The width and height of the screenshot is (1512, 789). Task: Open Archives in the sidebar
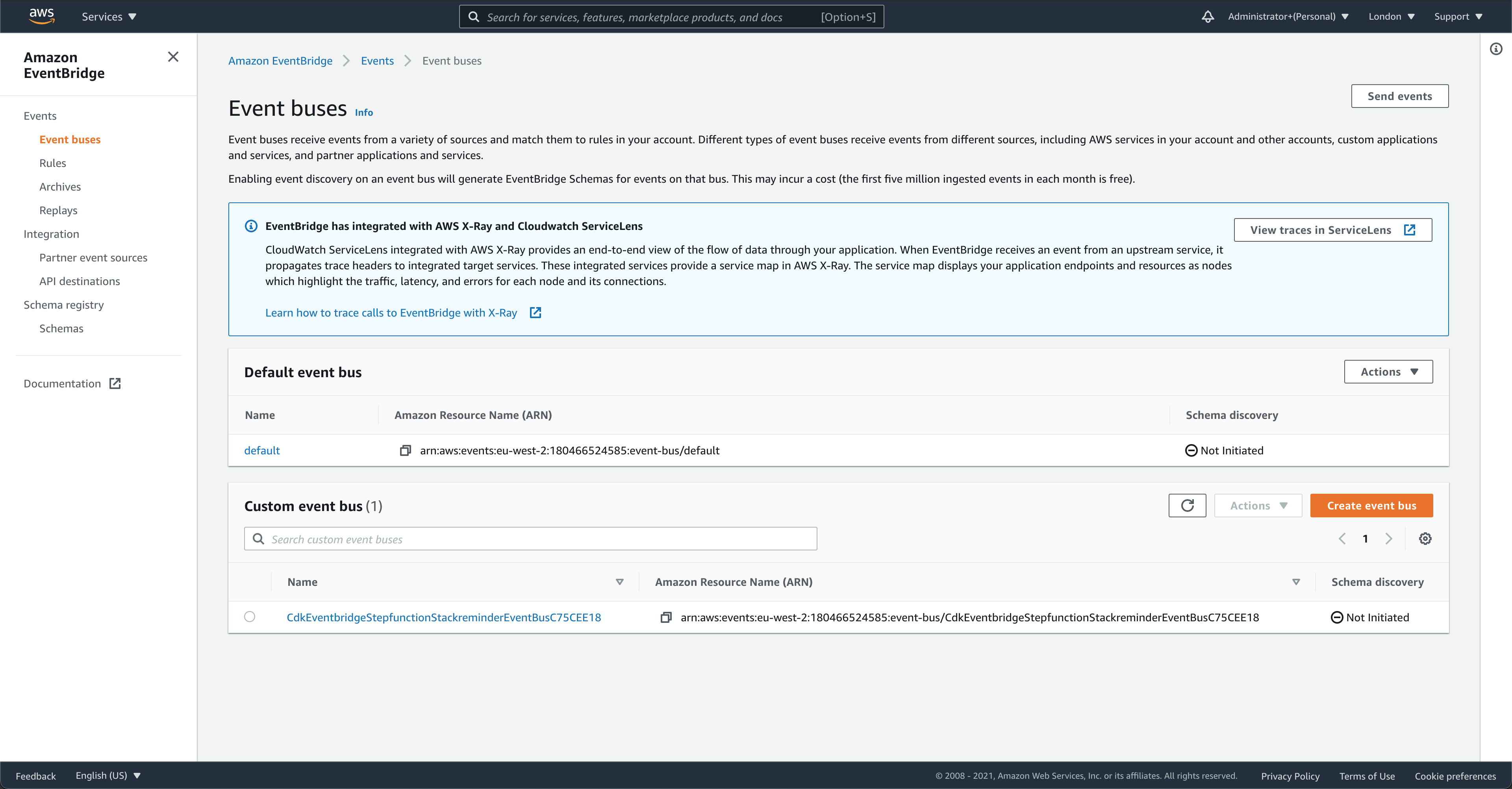60,186
